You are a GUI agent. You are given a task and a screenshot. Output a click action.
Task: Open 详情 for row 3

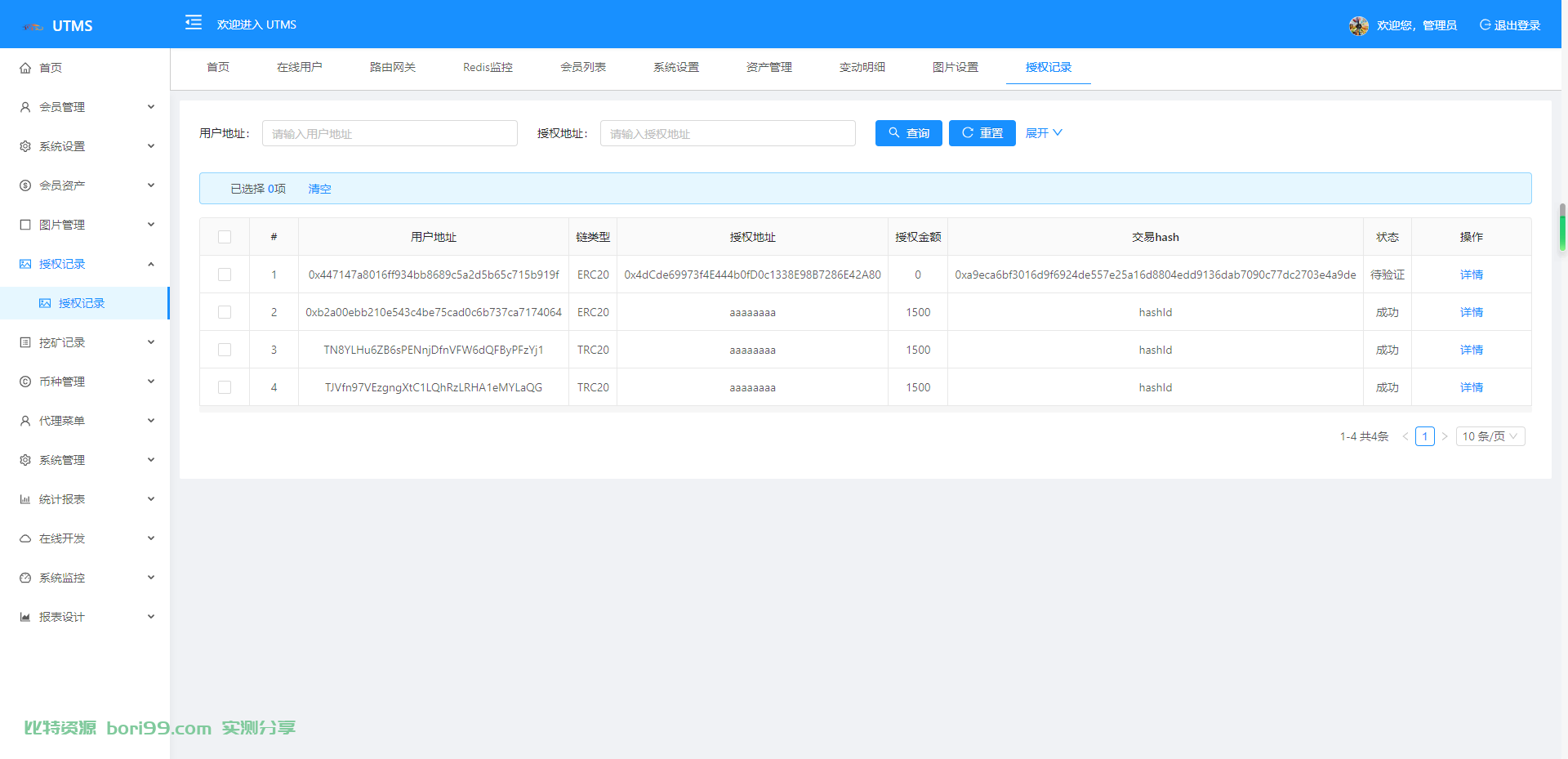[1472, 350]
